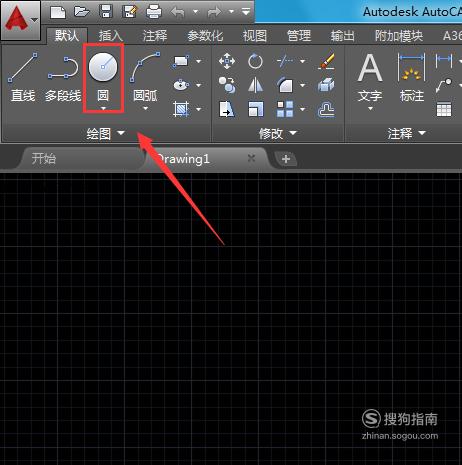Expand the ellipse tool dropdown arrow
The height and width of the screenshot is (465, 462).
[199, 85]
